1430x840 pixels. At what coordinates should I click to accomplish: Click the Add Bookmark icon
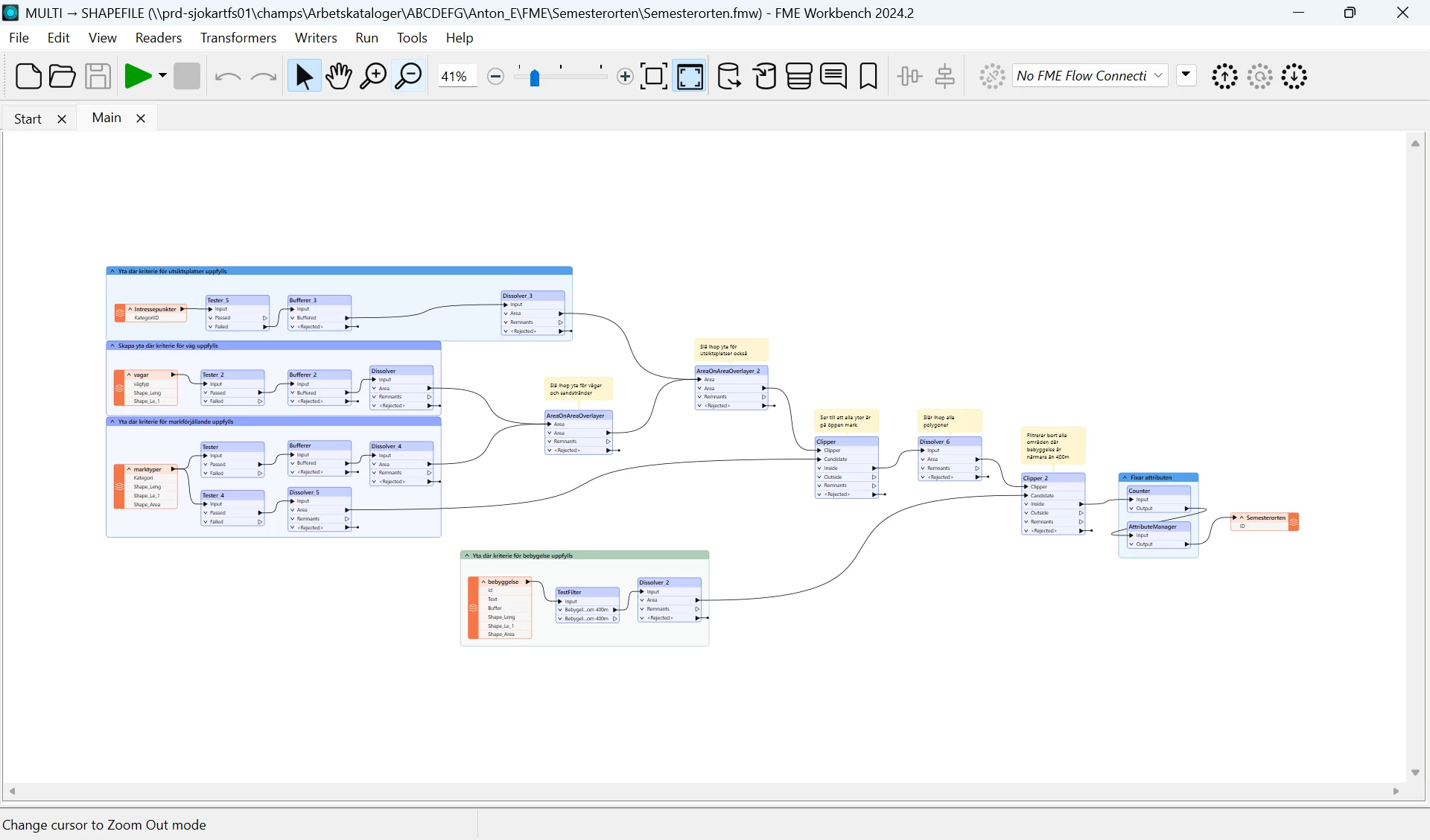pyautogui.click(x=868, y=76)
